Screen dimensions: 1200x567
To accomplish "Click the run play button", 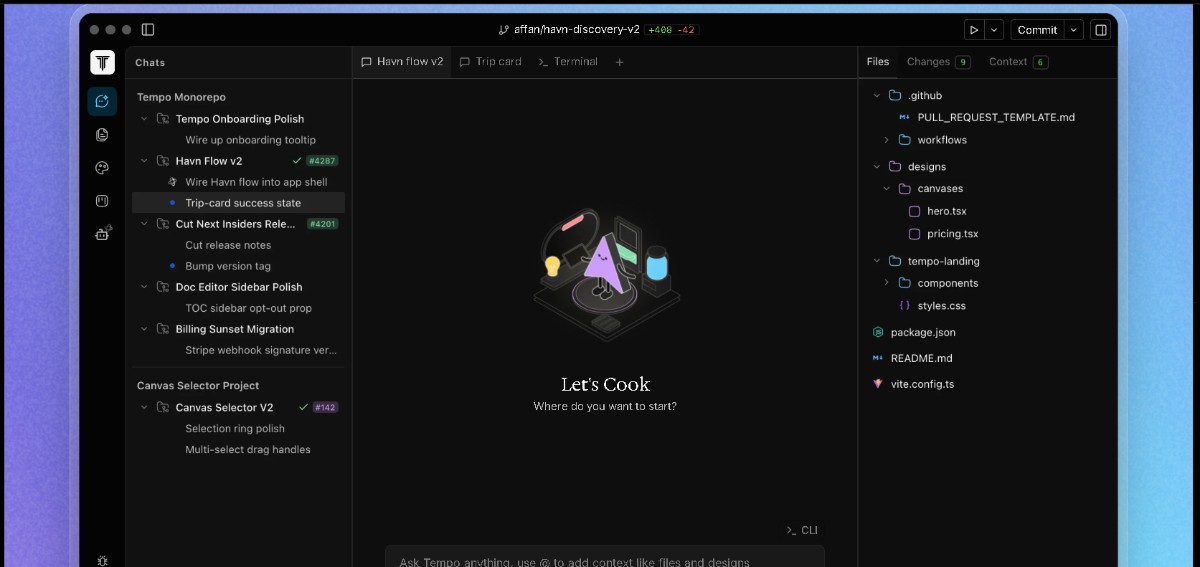I will point(974,30).
